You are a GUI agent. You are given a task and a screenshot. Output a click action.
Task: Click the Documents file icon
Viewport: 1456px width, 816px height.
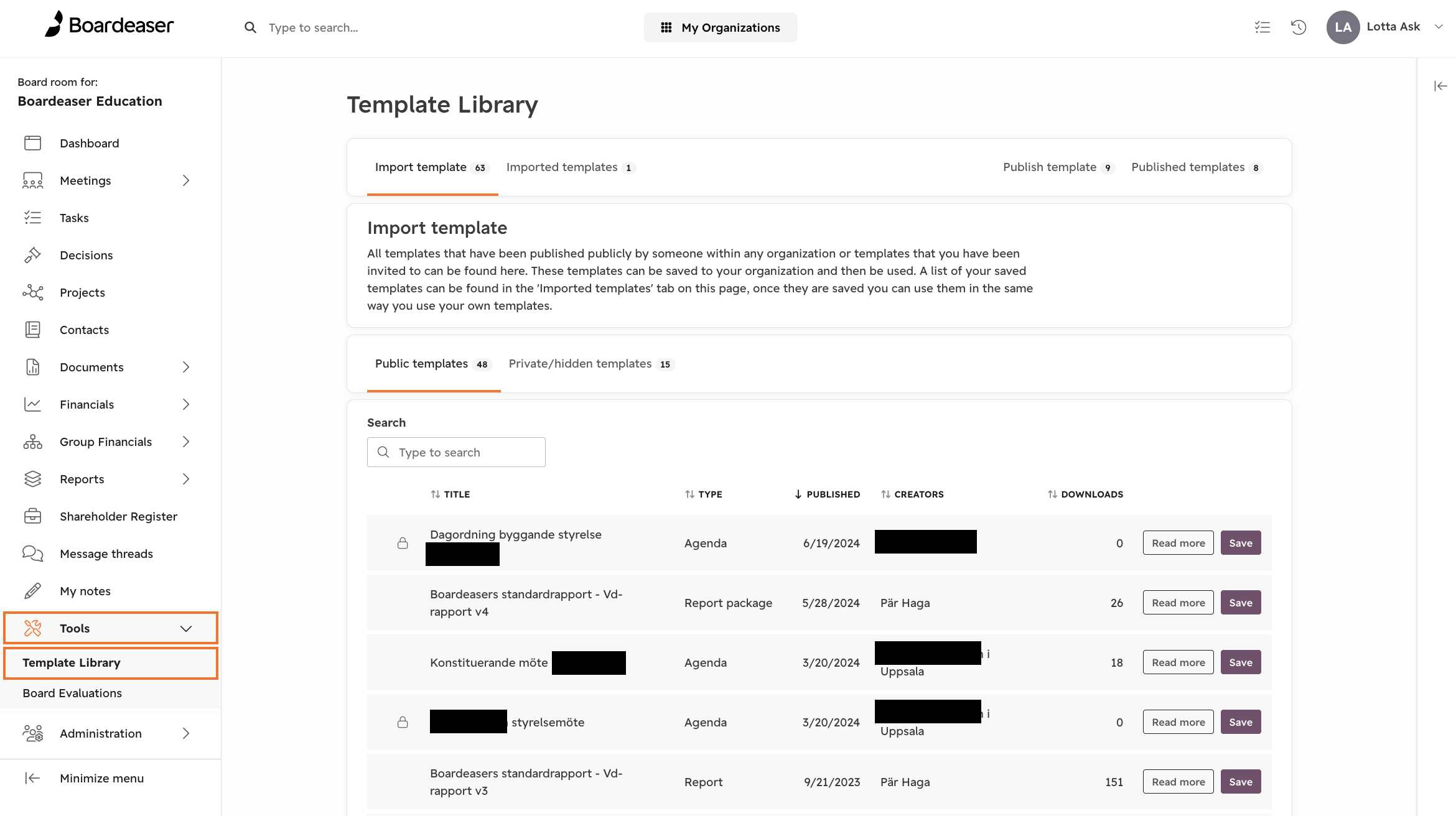(x=32, y=367)
